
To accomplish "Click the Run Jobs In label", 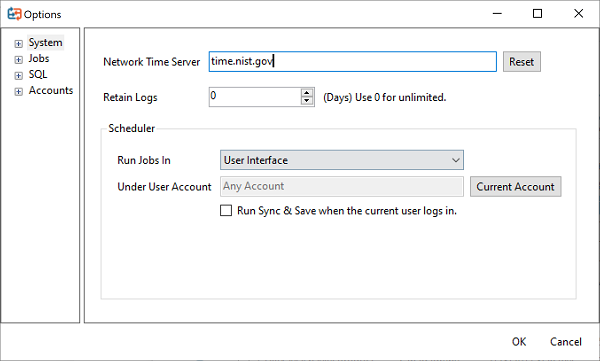I will tap(144, 160).
